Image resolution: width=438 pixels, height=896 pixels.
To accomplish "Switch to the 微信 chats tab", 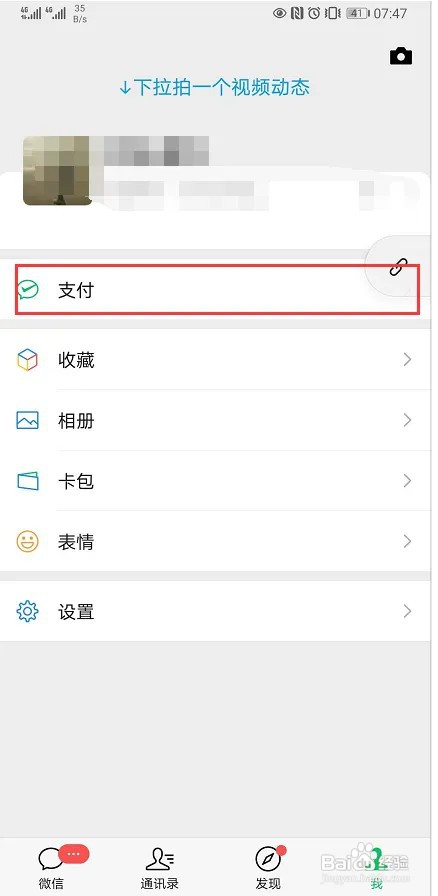I will click(51, 867).
